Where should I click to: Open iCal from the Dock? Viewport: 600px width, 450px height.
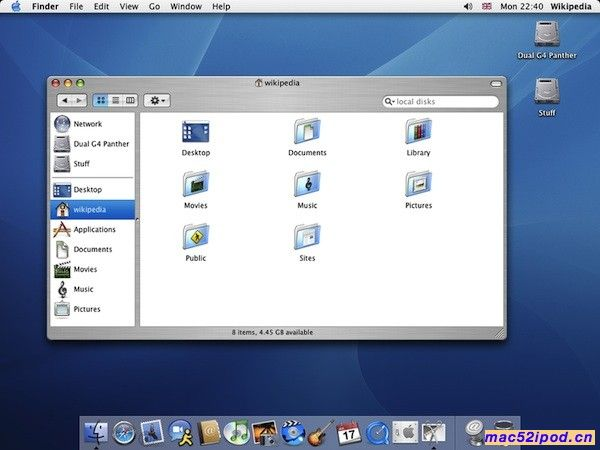[x=349, y=433]
